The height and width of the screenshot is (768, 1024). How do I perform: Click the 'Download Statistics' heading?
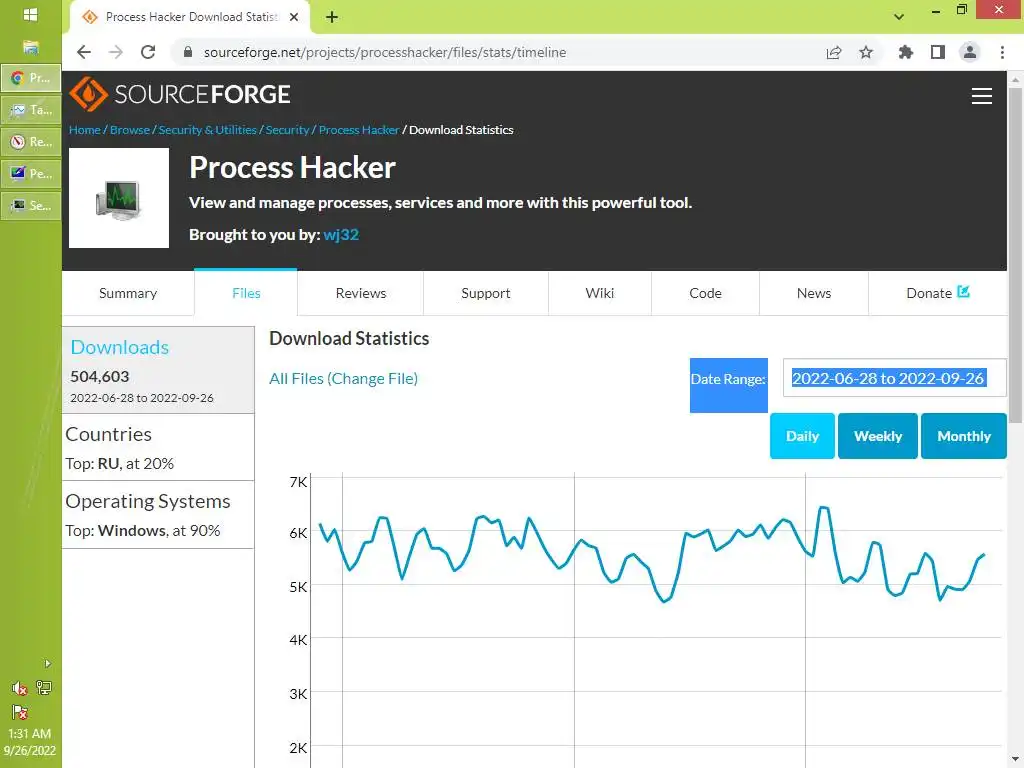(349, 338)
